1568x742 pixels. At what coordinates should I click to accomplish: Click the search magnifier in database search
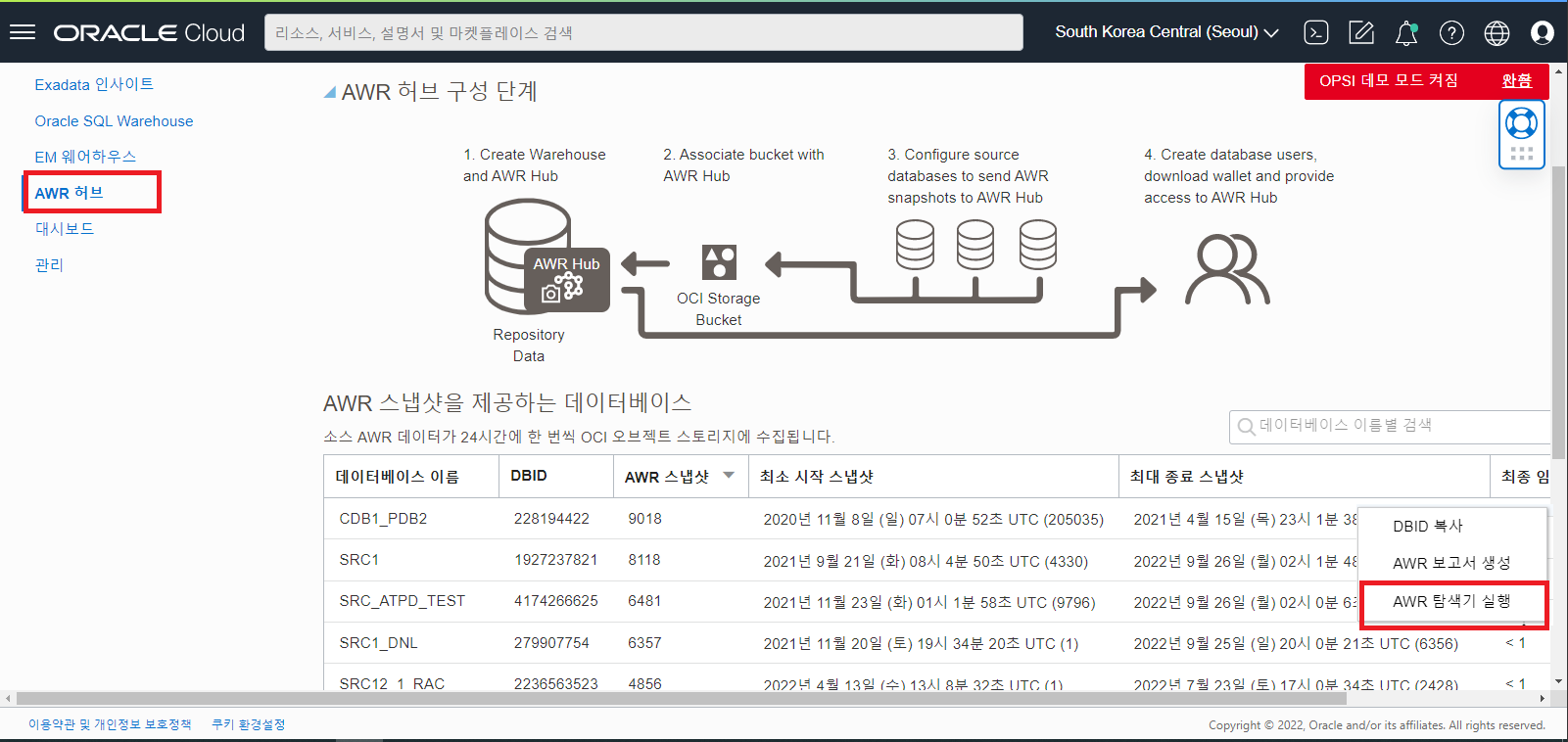[x=1246, y=427]
